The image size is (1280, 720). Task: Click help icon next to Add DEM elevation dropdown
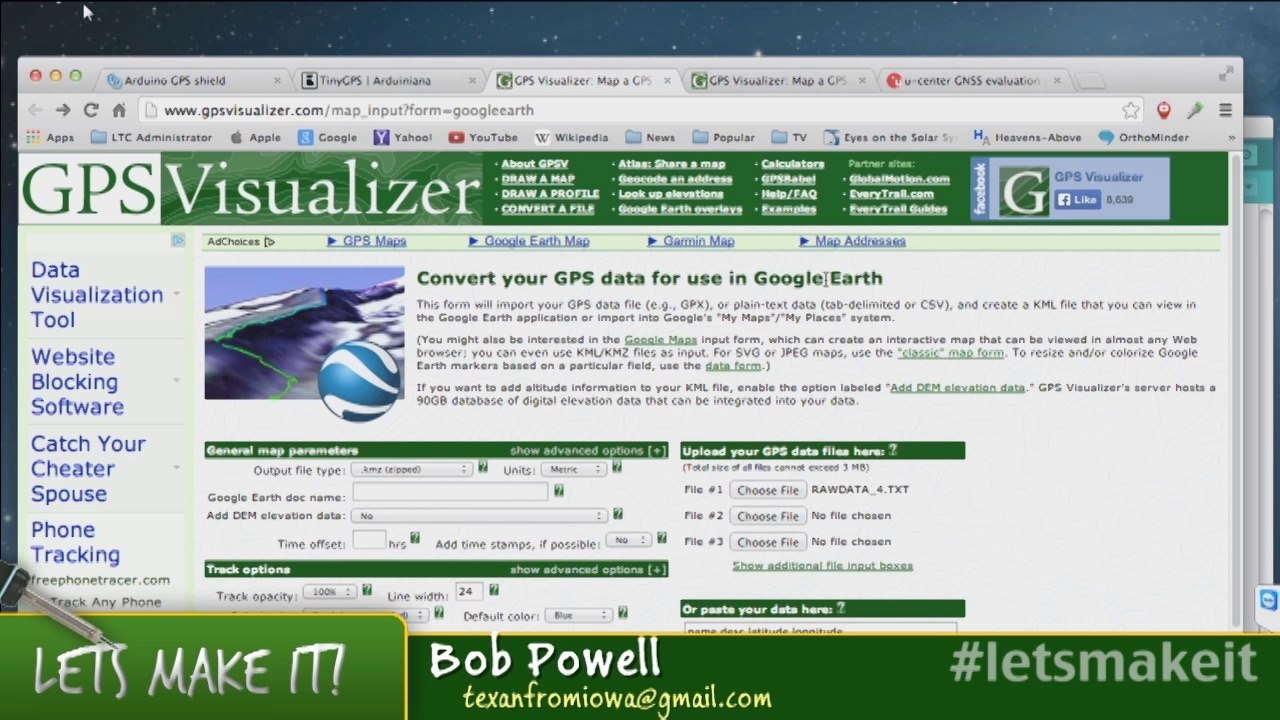coord(618,514)
